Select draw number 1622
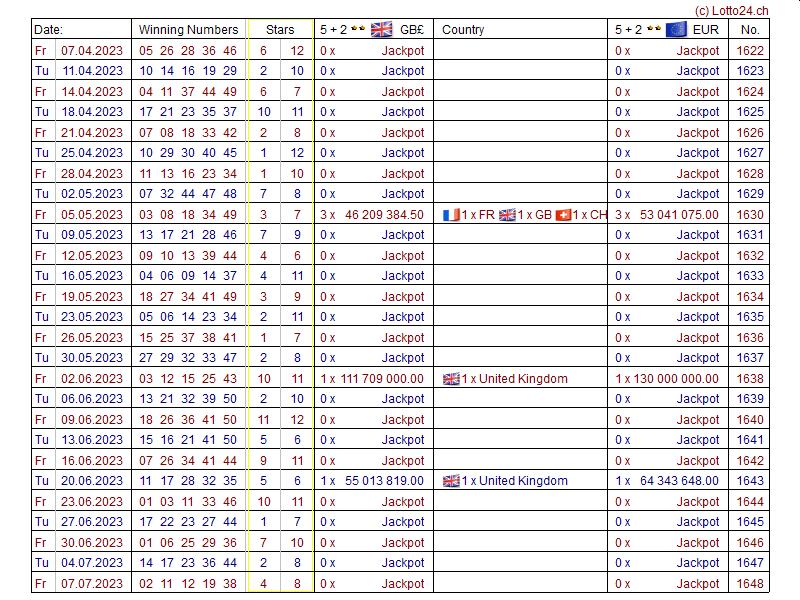This screenshot has width=800, height=600. (x=750, y=51)
